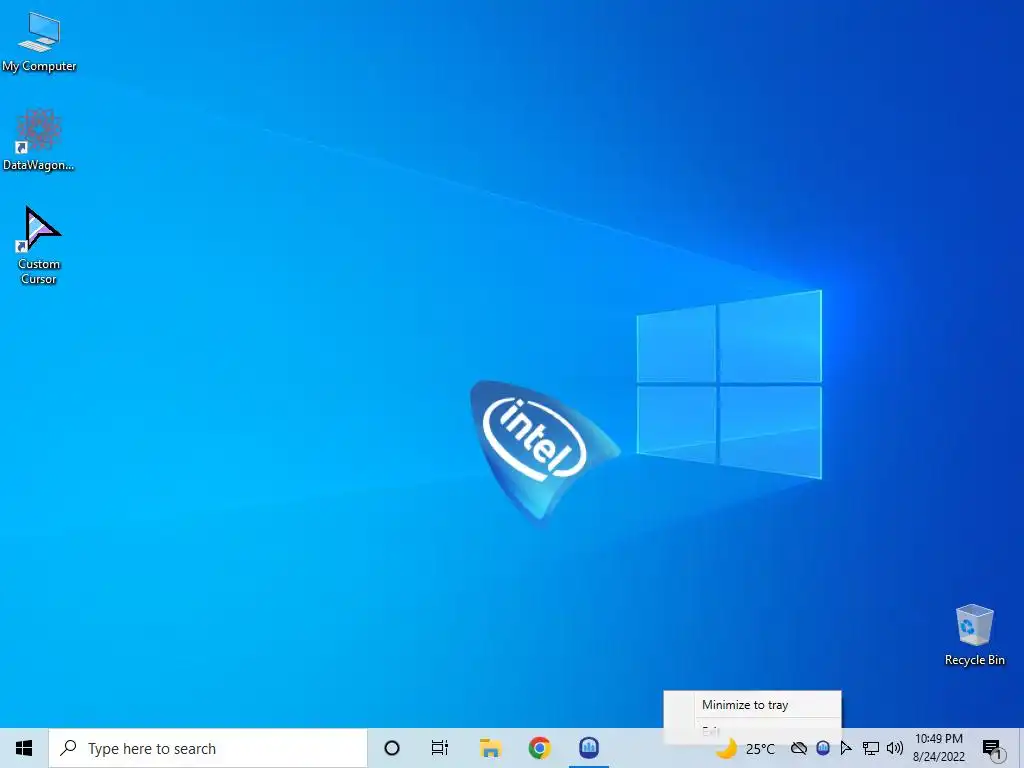Open the Action Center notifications icon
The height and width of the screenshot is (768, 1024).
[992, 749]
